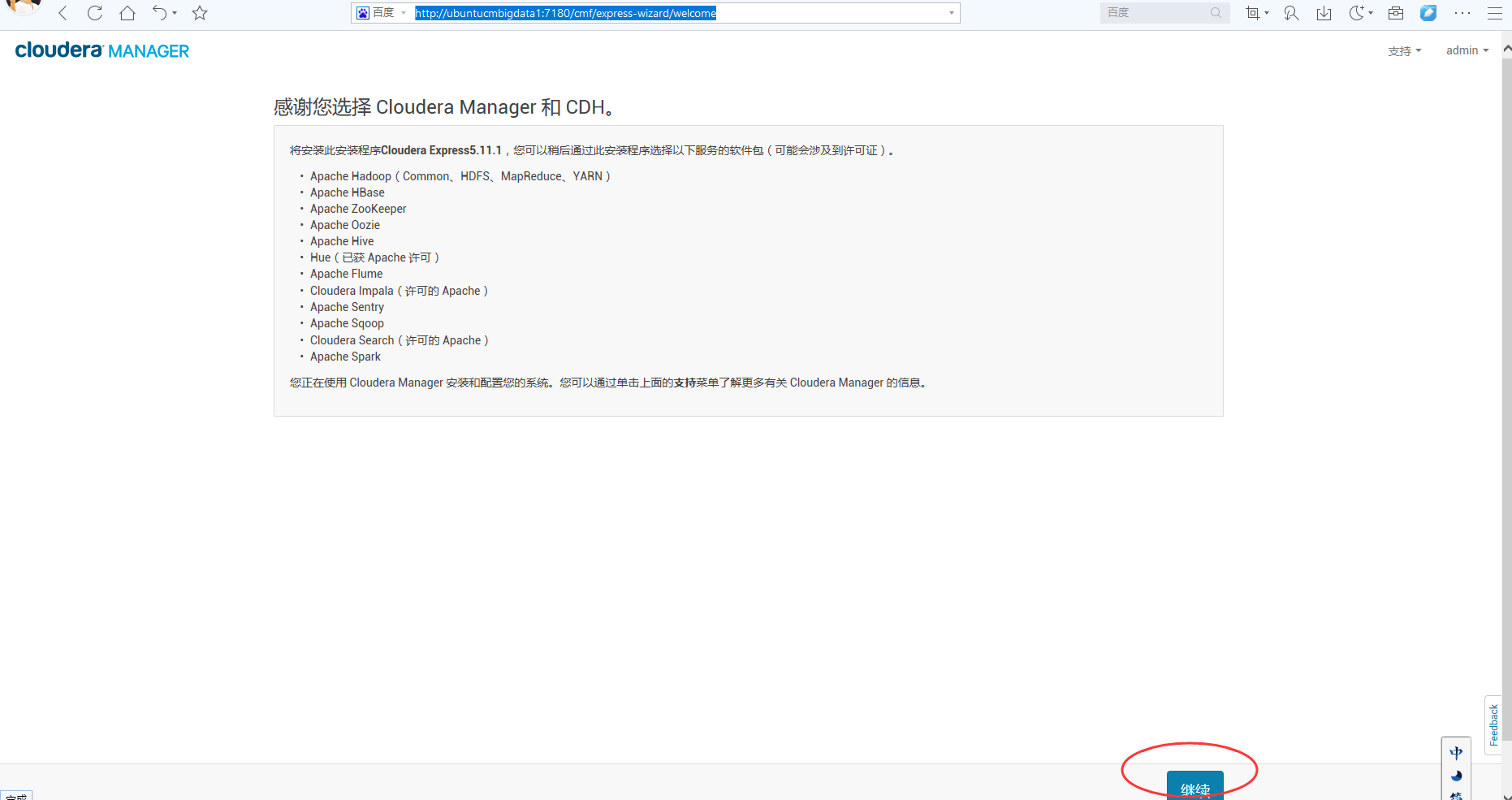Image resolution: width=1512 pixels, height=800 pixels.
Task: Click the Apache Sentry list entry
Action: [x=347, y=307]
